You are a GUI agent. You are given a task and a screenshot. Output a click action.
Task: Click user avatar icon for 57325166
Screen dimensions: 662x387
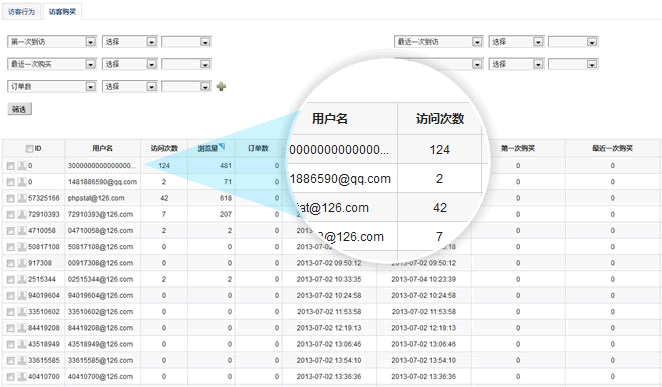22,198
